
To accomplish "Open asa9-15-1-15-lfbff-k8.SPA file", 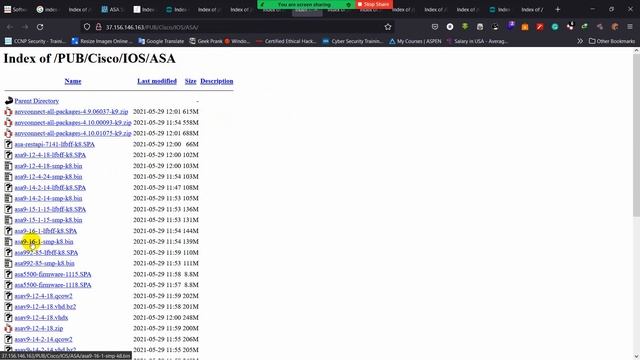I will pyautogui.click(x=50, y=209).
